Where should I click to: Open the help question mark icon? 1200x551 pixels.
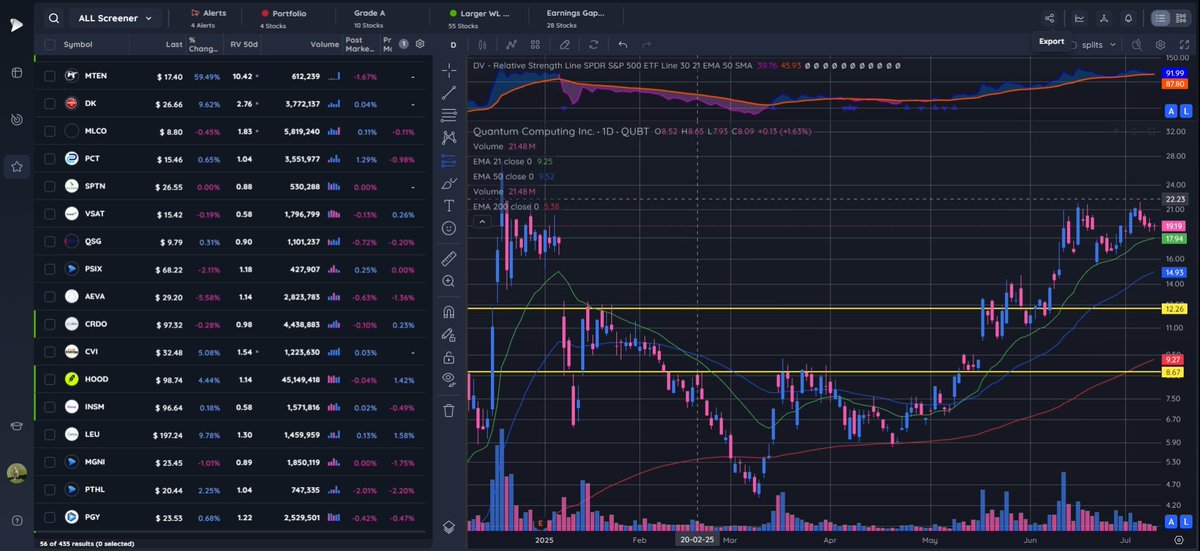17,520
